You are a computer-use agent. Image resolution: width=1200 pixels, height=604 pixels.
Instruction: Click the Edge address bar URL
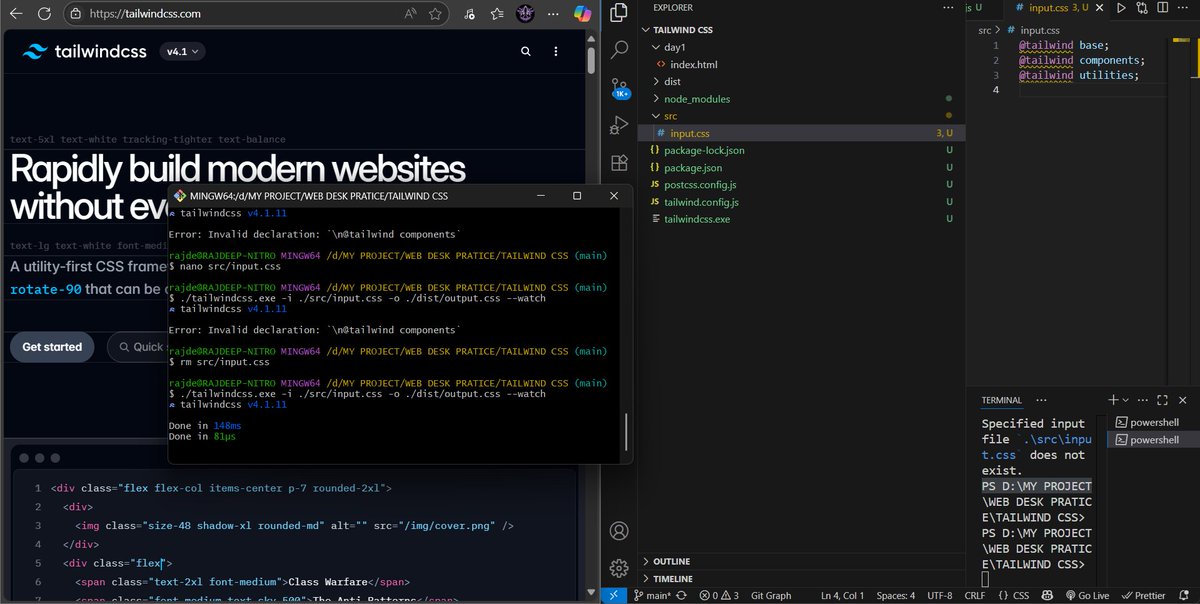click(x=145, y=14)
